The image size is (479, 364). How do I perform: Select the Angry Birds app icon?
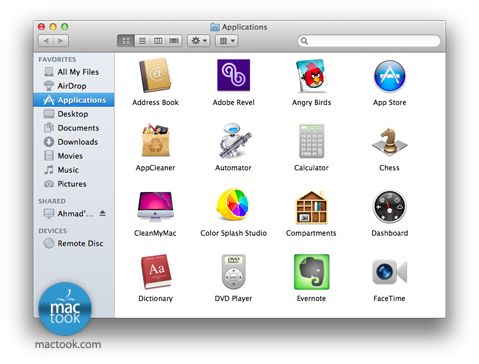point(311,76)
